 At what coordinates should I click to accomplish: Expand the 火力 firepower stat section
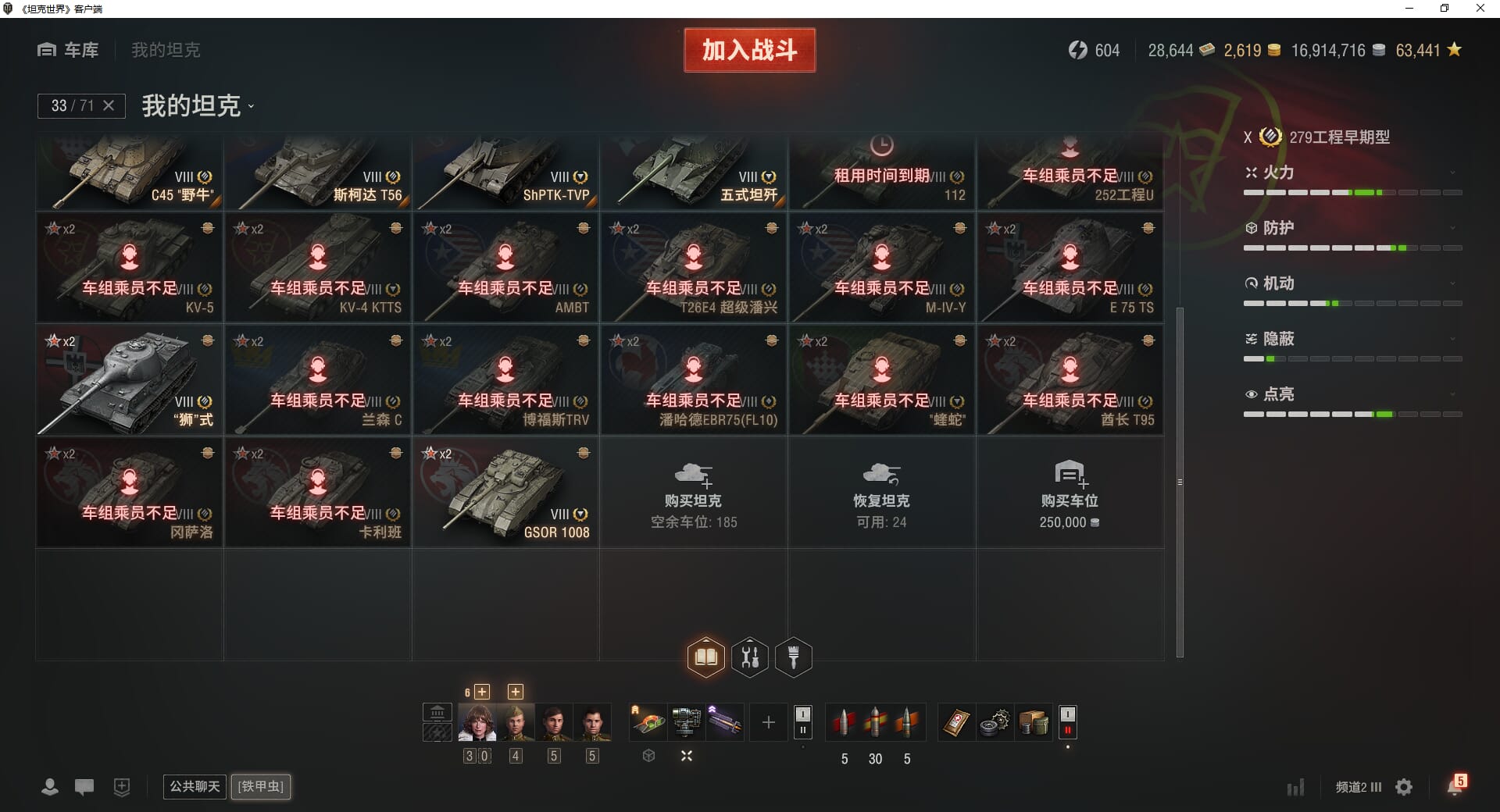tap(1352, 173)
